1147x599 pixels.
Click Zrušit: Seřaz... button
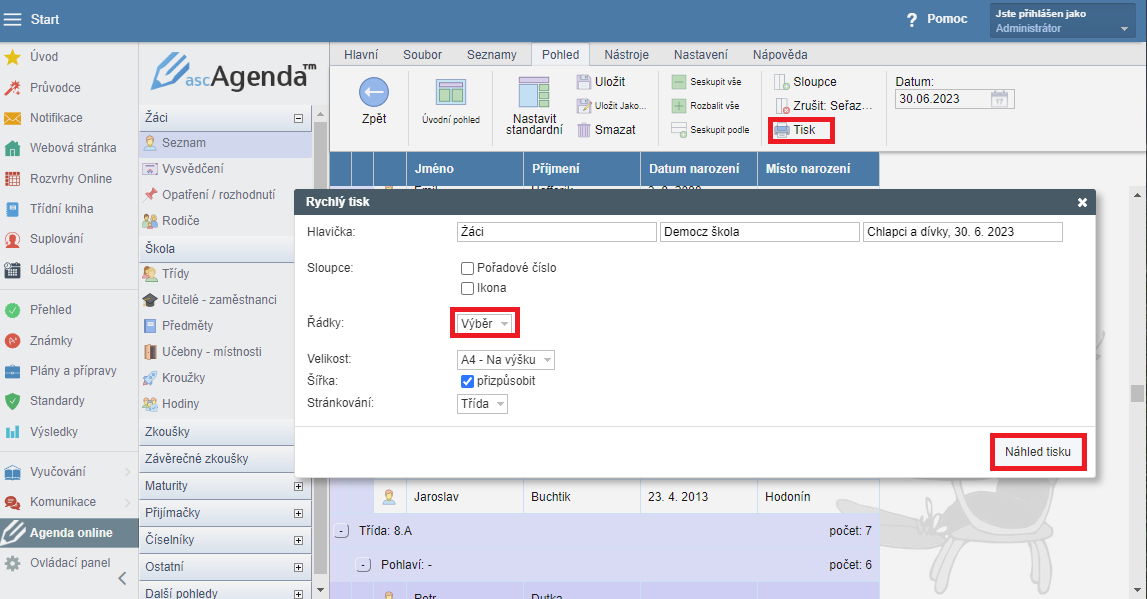823,106
